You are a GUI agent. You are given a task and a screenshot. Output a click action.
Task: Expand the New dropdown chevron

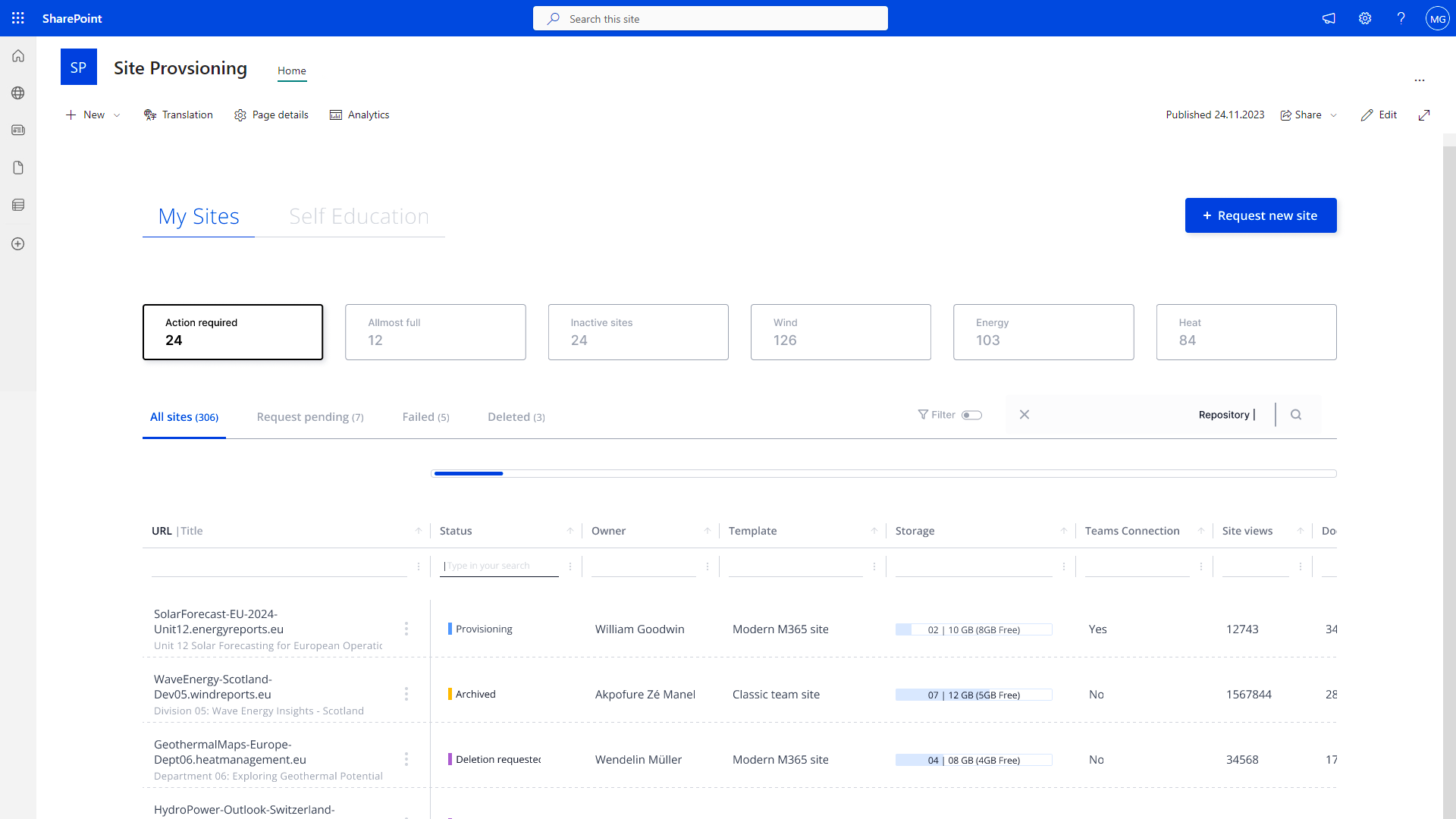pyautogui.click(x=117, y=115)
